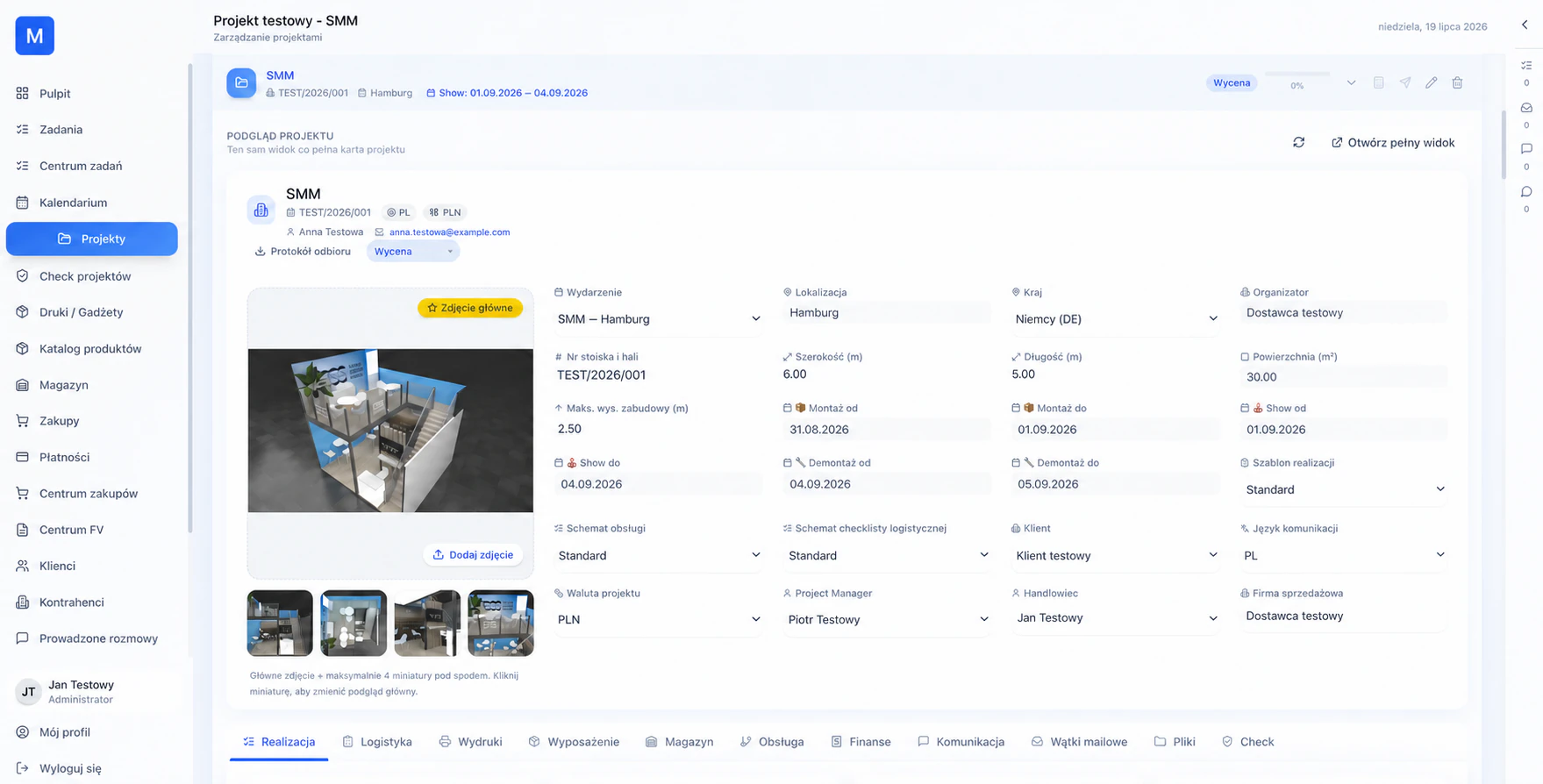Screen dimensions: 1543x784
Task: Open Zakupy in the sidebar
Action: click(94, 420)
